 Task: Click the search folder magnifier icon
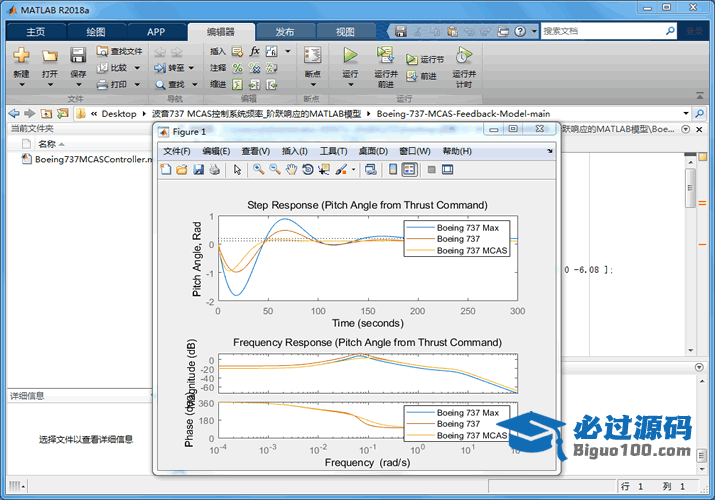(699, 113)
